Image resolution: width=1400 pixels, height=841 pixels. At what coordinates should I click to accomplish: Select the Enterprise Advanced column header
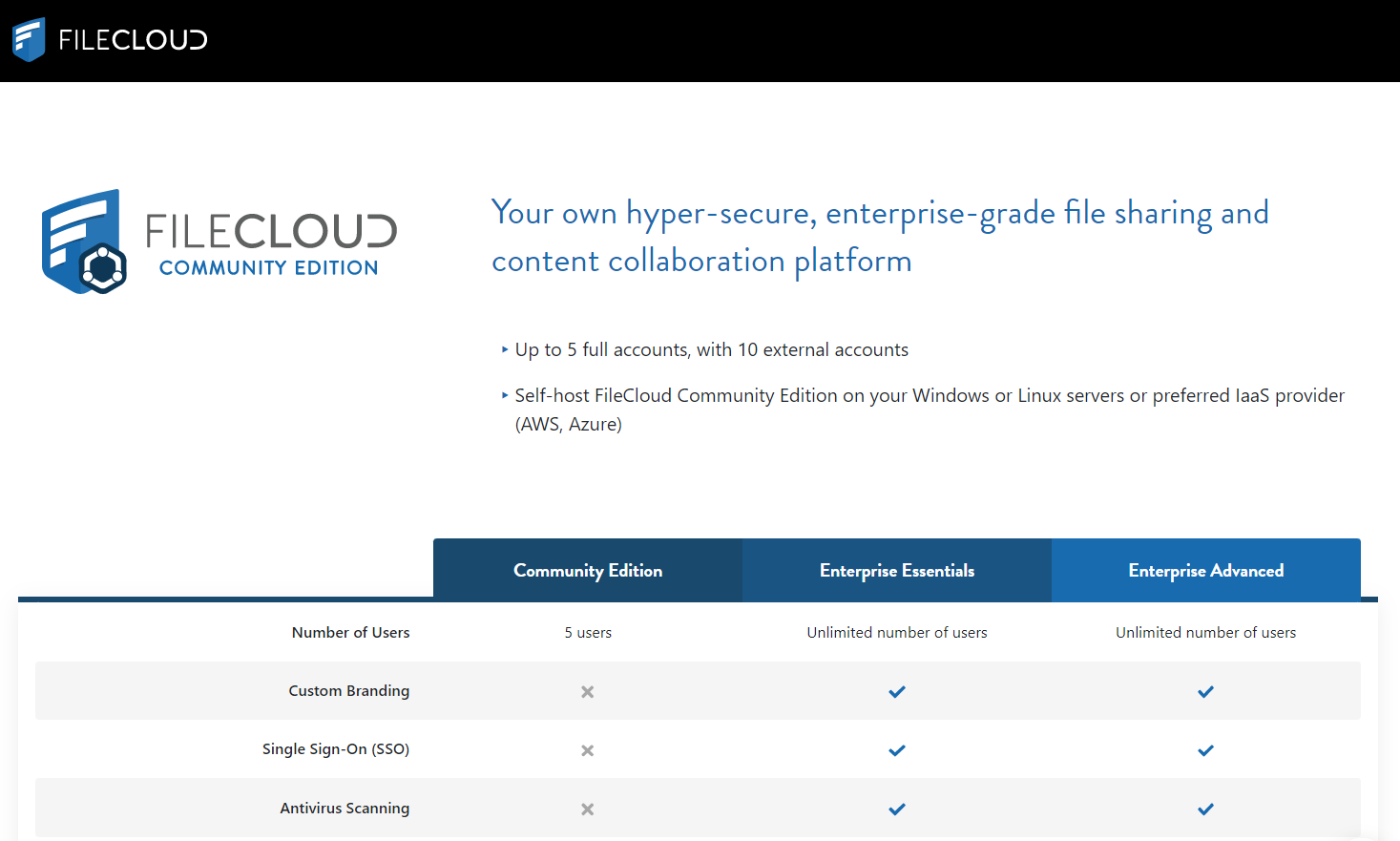tap(1206, 571)
